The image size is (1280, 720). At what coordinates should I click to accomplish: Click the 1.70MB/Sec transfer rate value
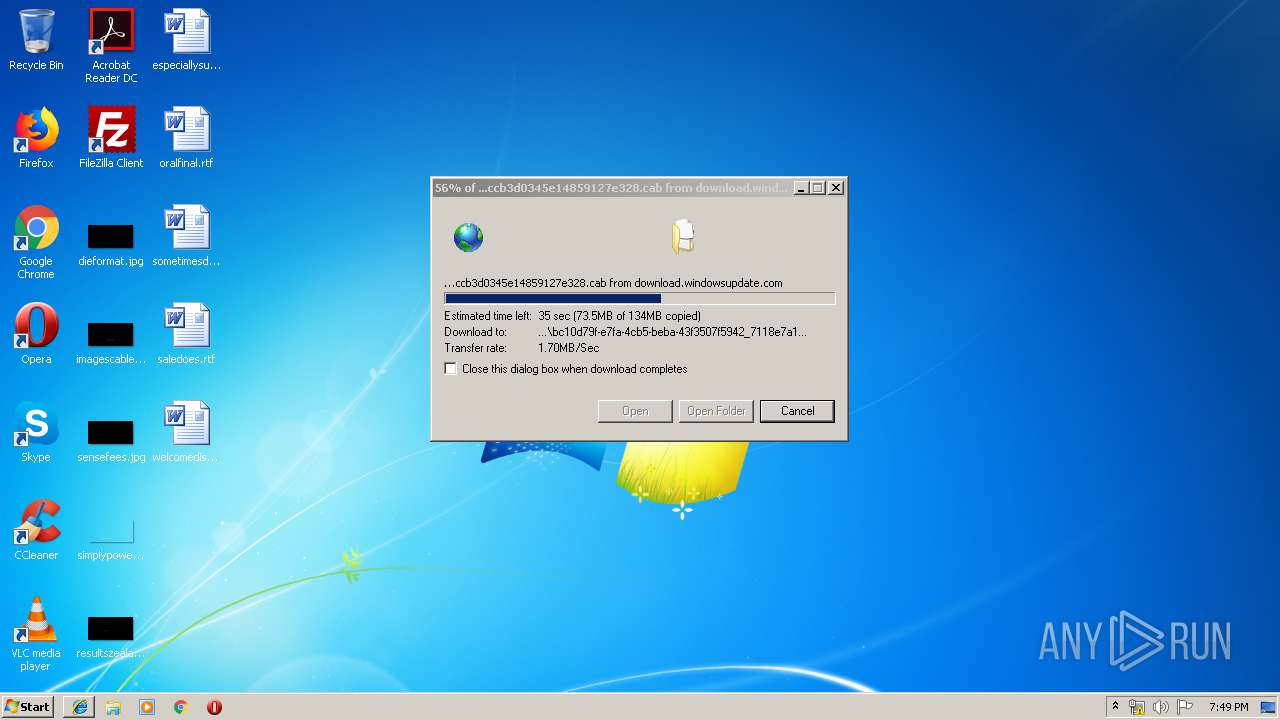(x=569, y=348)
